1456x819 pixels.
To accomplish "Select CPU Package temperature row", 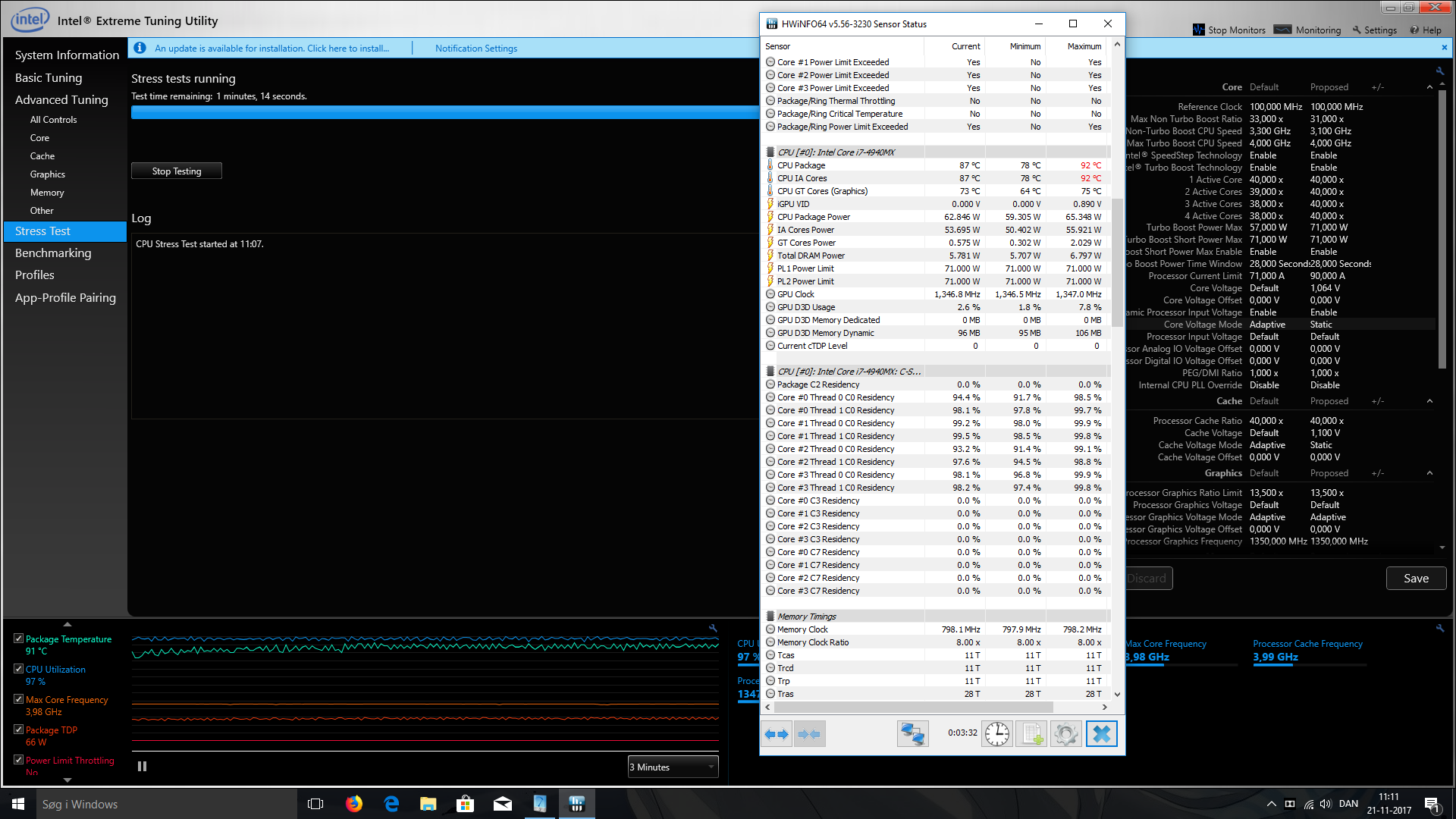I will point(934,165).
